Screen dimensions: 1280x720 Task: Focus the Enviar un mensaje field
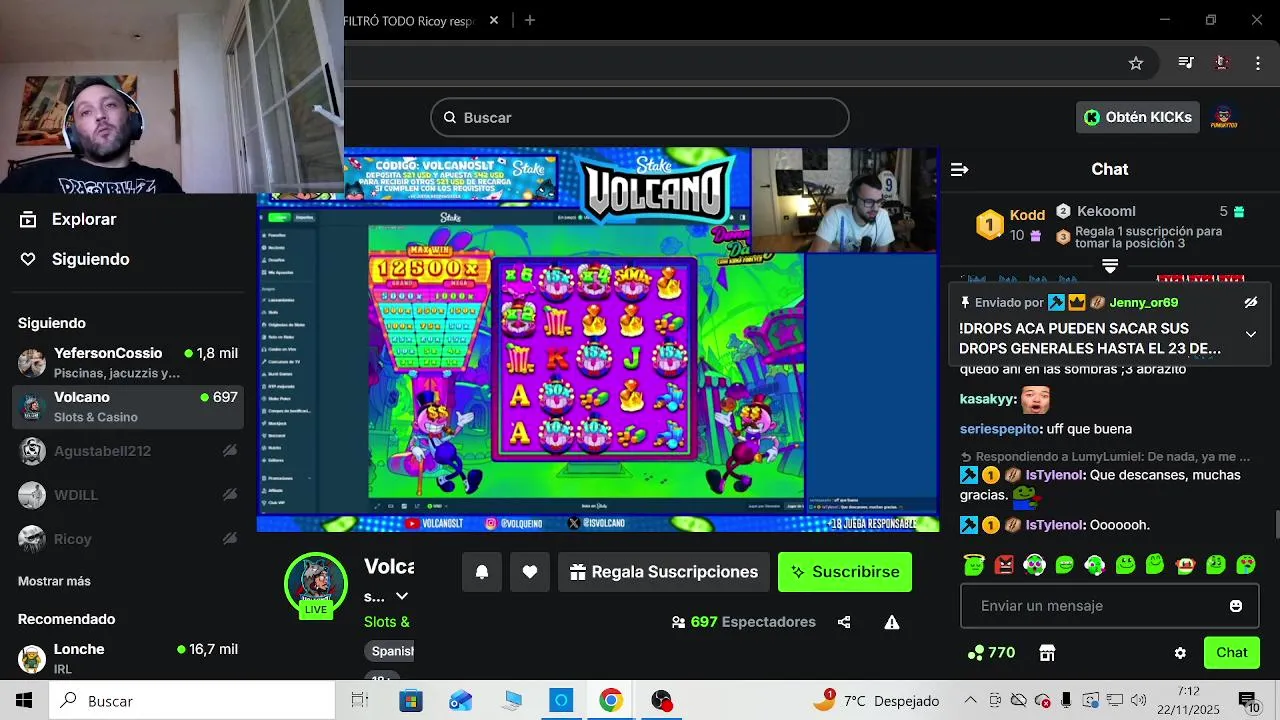click(1110, 606)
